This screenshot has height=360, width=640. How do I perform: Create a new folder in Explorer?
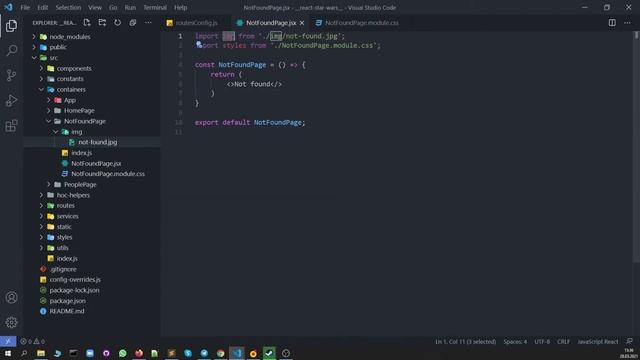click(102, 23)
